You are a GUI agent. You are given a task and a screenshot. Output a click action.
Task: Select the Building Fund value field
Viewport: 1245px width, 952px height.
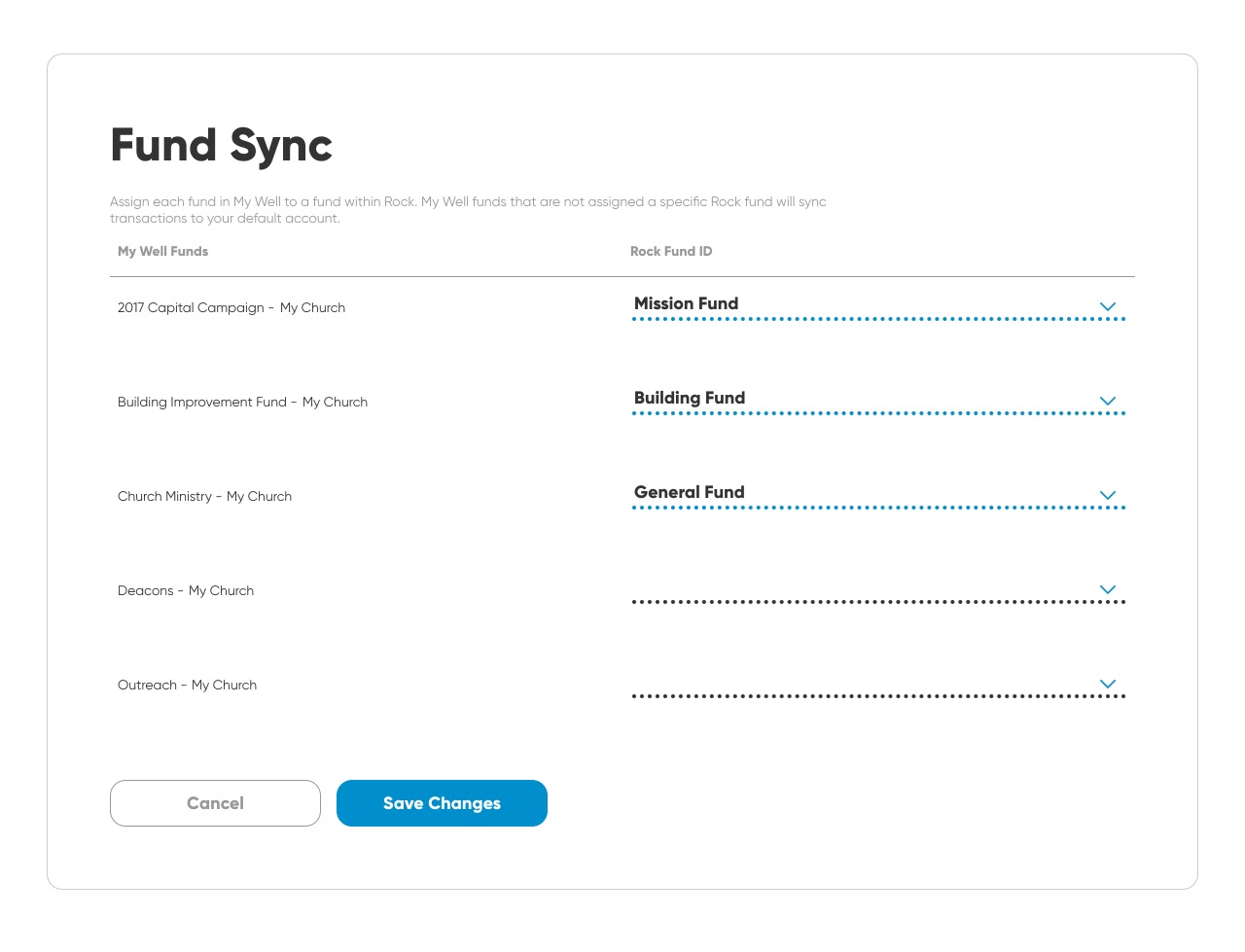click(878, 400)
